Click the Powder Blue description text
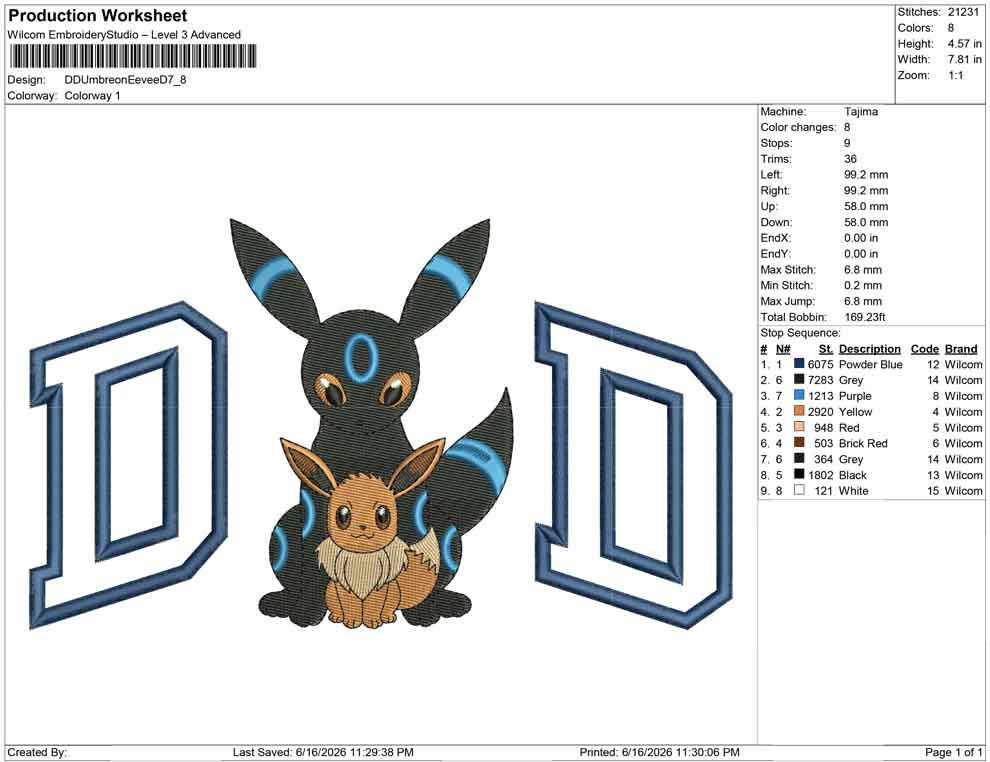 (x=871, y=364)
